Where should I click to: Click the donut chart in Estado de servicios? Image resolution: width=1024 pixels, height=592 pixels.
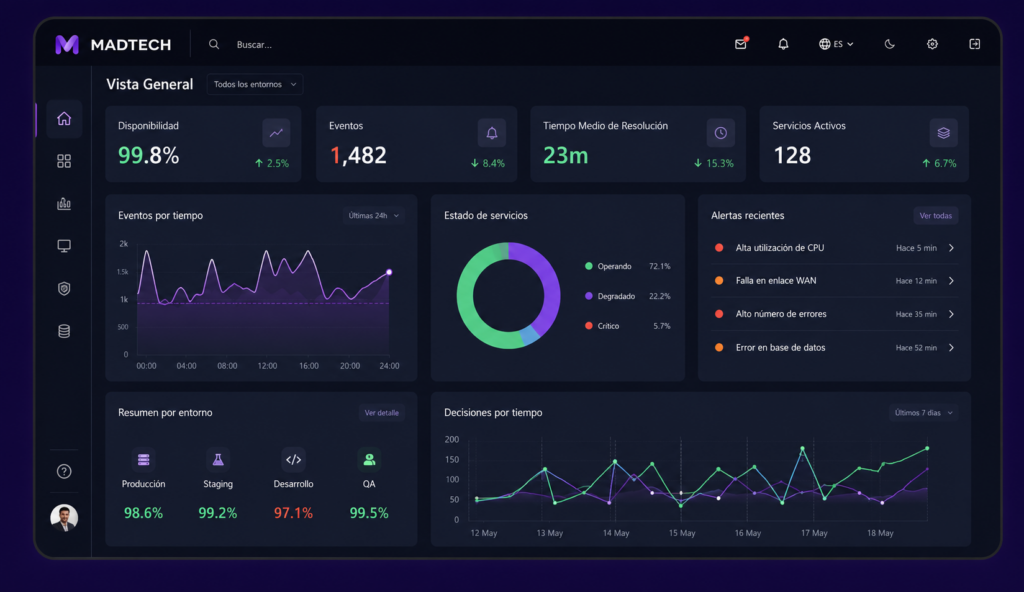(x=508, y=295)
